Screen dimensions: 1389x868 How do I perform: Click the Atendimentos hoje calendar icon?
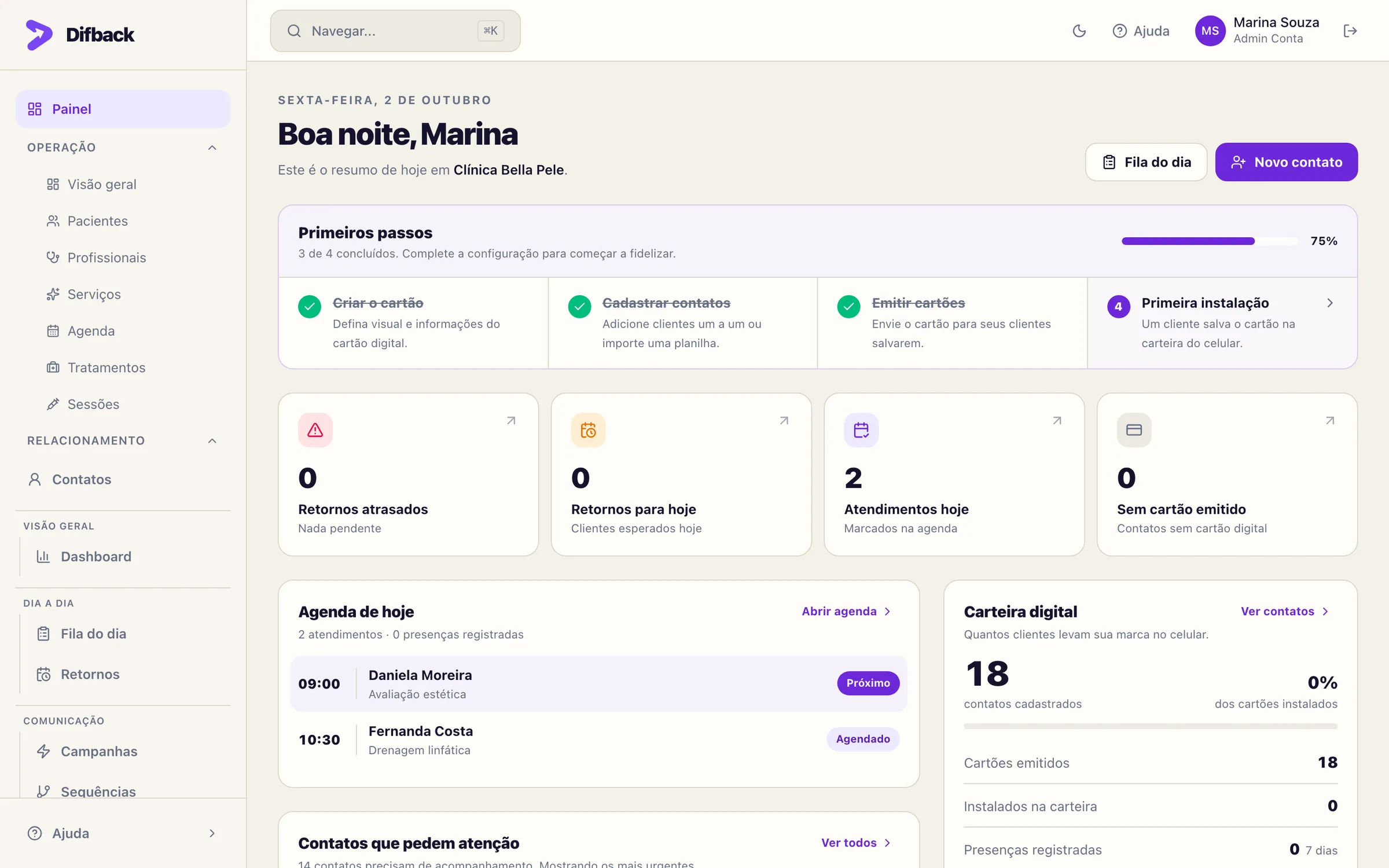point(861,430)
